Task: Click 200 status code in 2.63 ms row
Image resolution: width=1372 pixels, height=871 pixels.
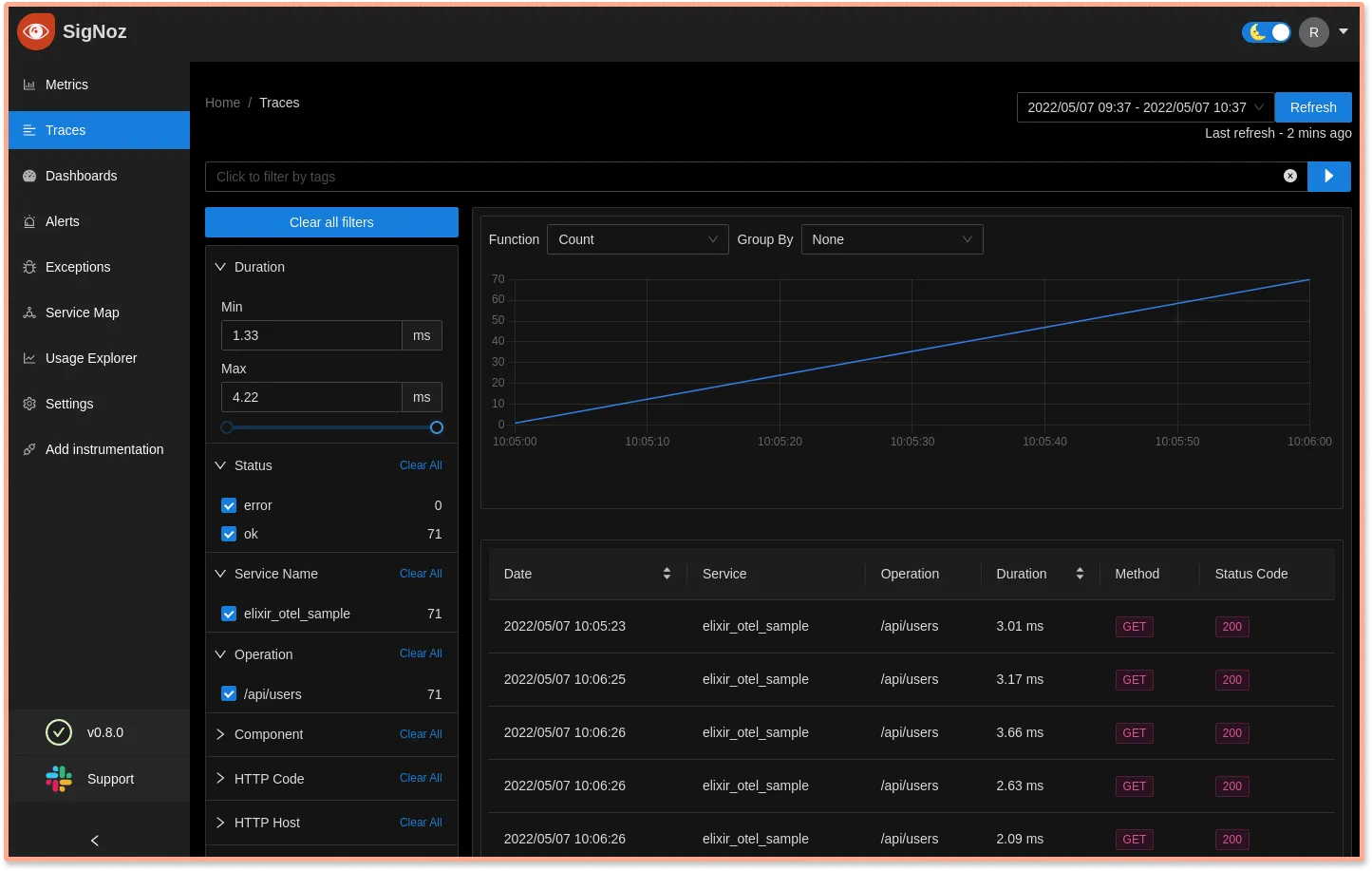Action: 1231,786
